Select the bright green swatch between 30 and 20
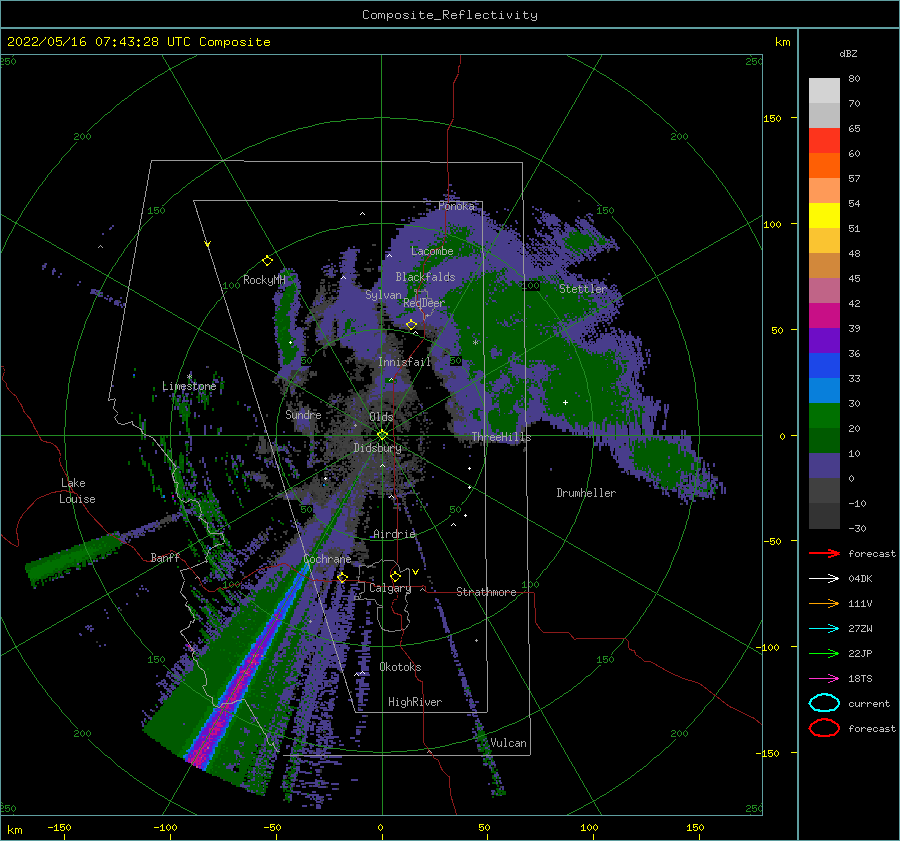Image resolution: width=900 pixels, height=841 pixels. coord(824,416)
